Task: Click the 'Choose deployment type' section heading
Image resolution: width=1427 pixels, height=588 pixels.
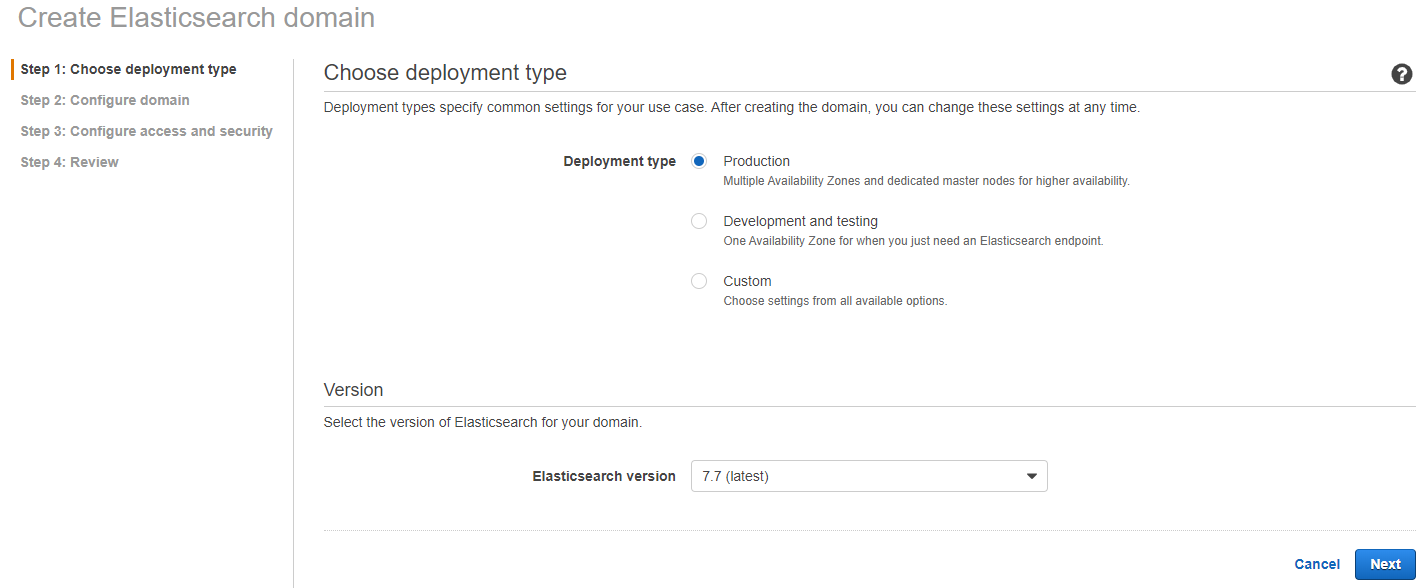Action: tap(445, 73)
